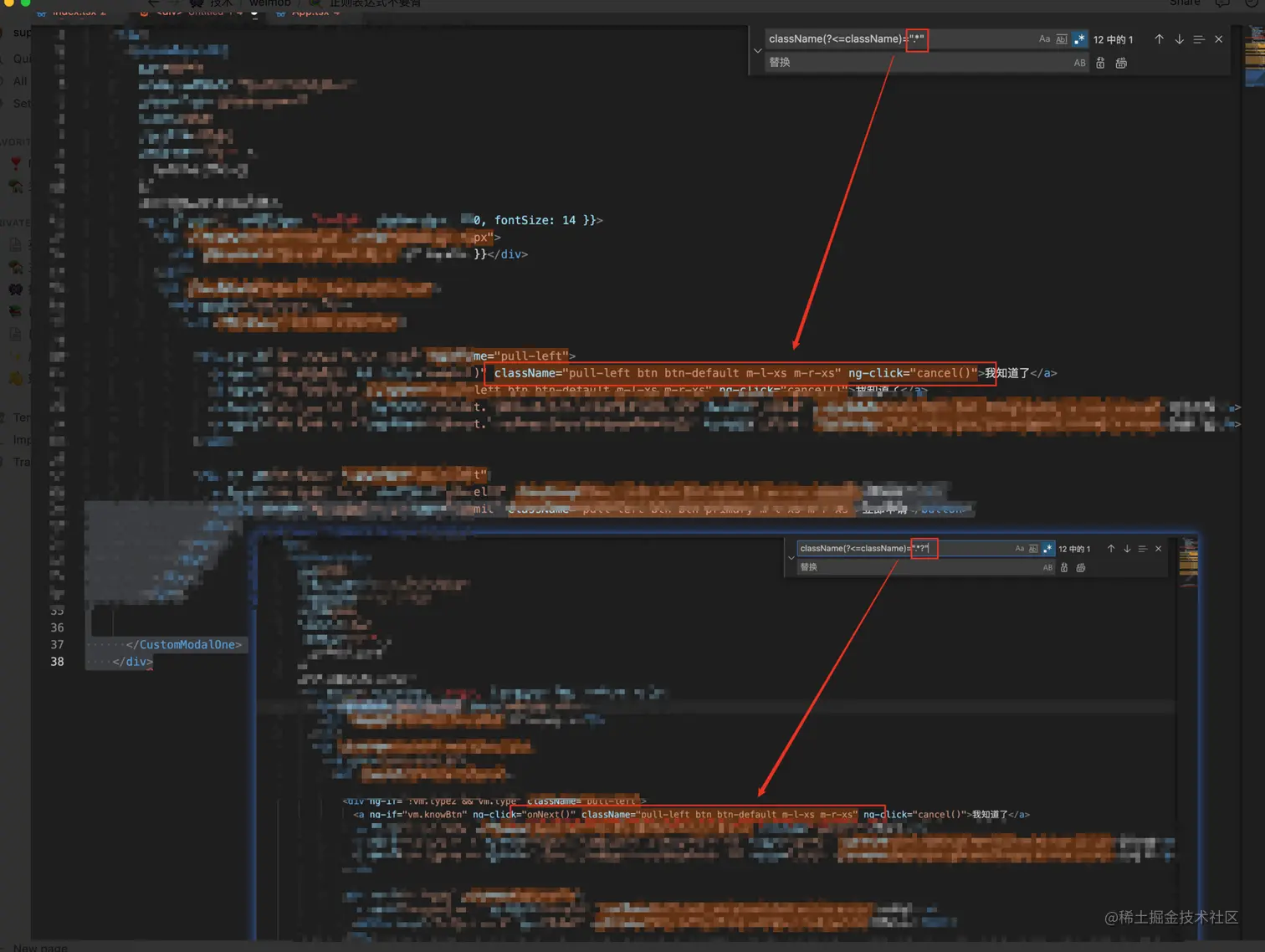Jump to next match in lower find widget
This screenshot has width=1265, height=952.
coord(1127,549)
